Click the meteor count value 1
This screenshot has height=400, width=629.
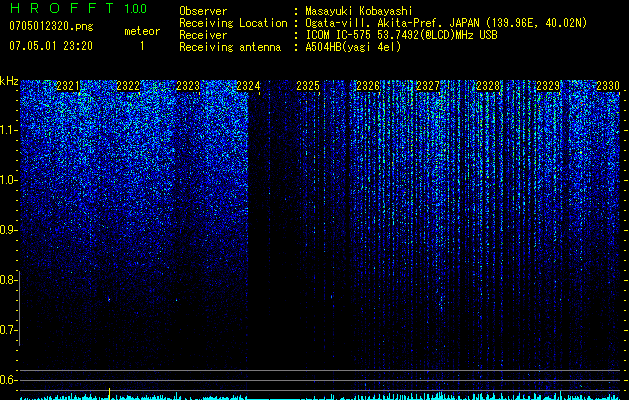pyautogui.click(x=142, y=46)
